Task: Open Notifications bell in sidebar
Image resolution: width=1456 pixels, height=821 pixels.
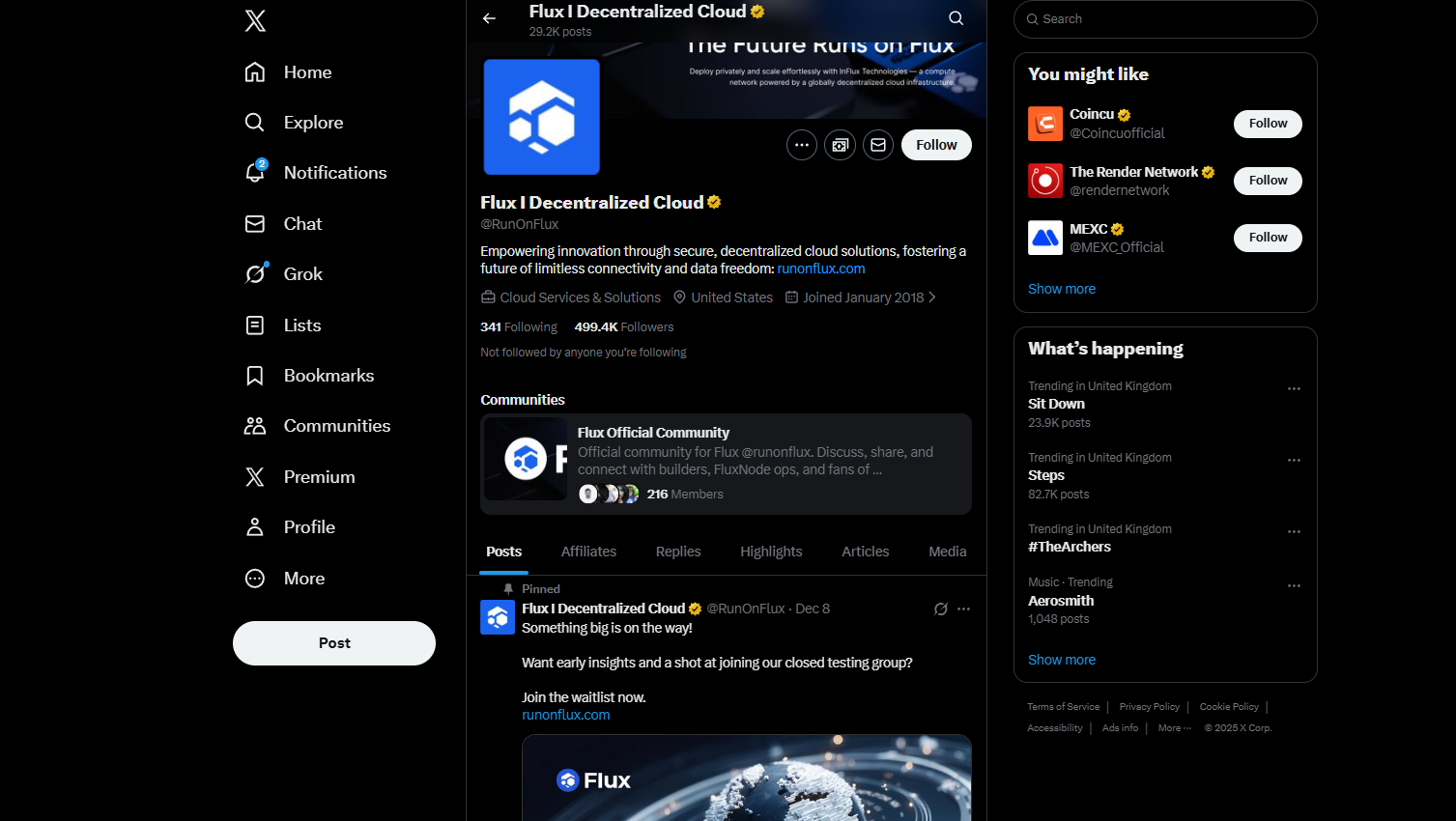Action: (x=255, y=173)
